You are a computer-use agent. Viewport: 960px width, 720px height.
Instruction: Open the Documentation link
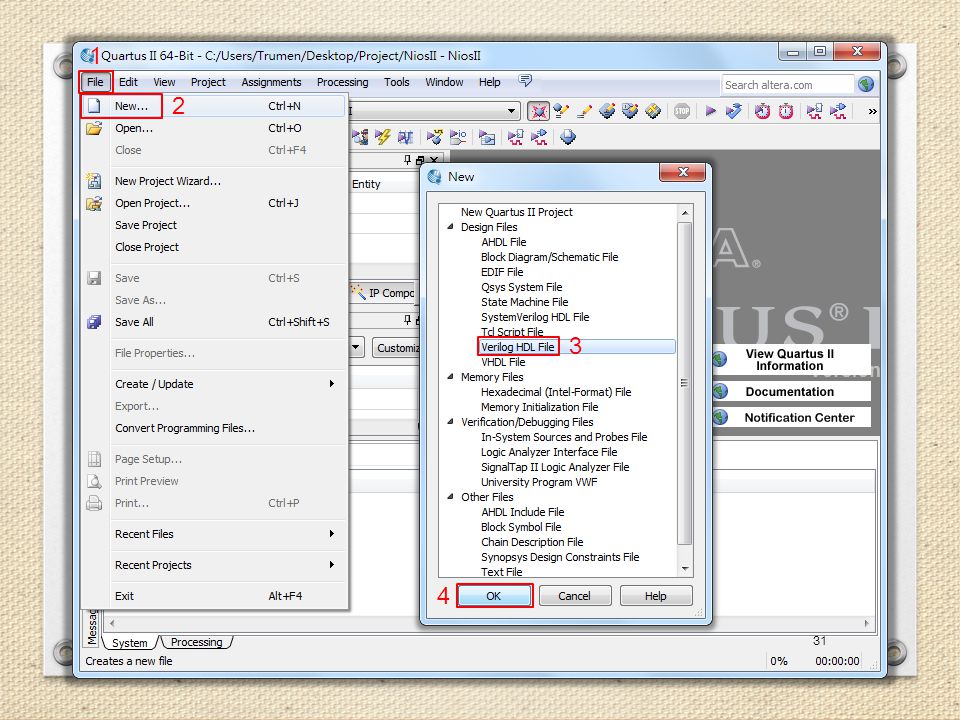click(x=789, y=391)
